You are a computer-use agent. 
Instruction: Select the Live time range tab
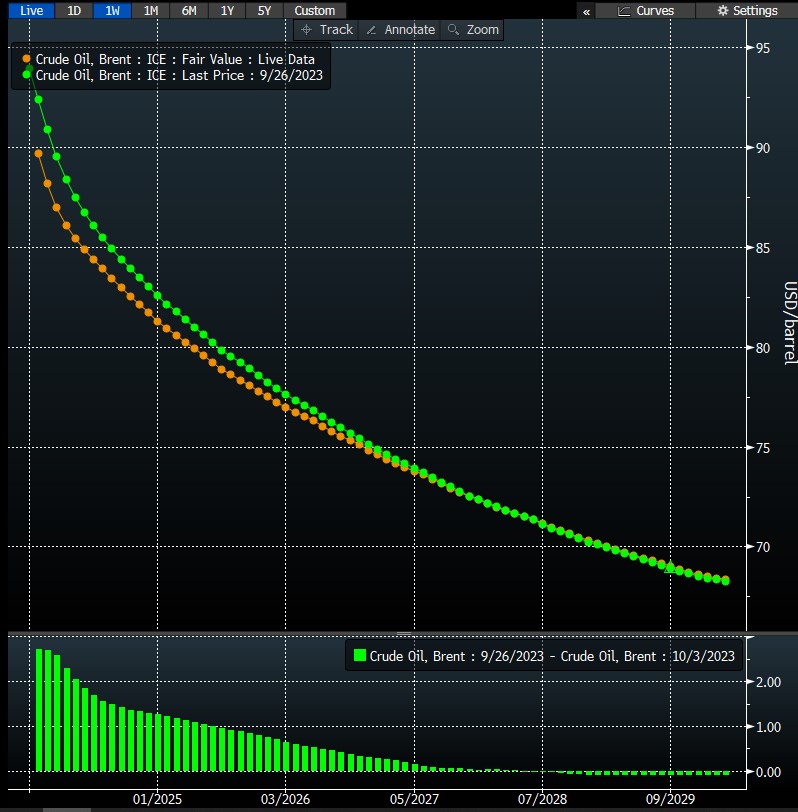pyautogui.click(x=31, y=10)
